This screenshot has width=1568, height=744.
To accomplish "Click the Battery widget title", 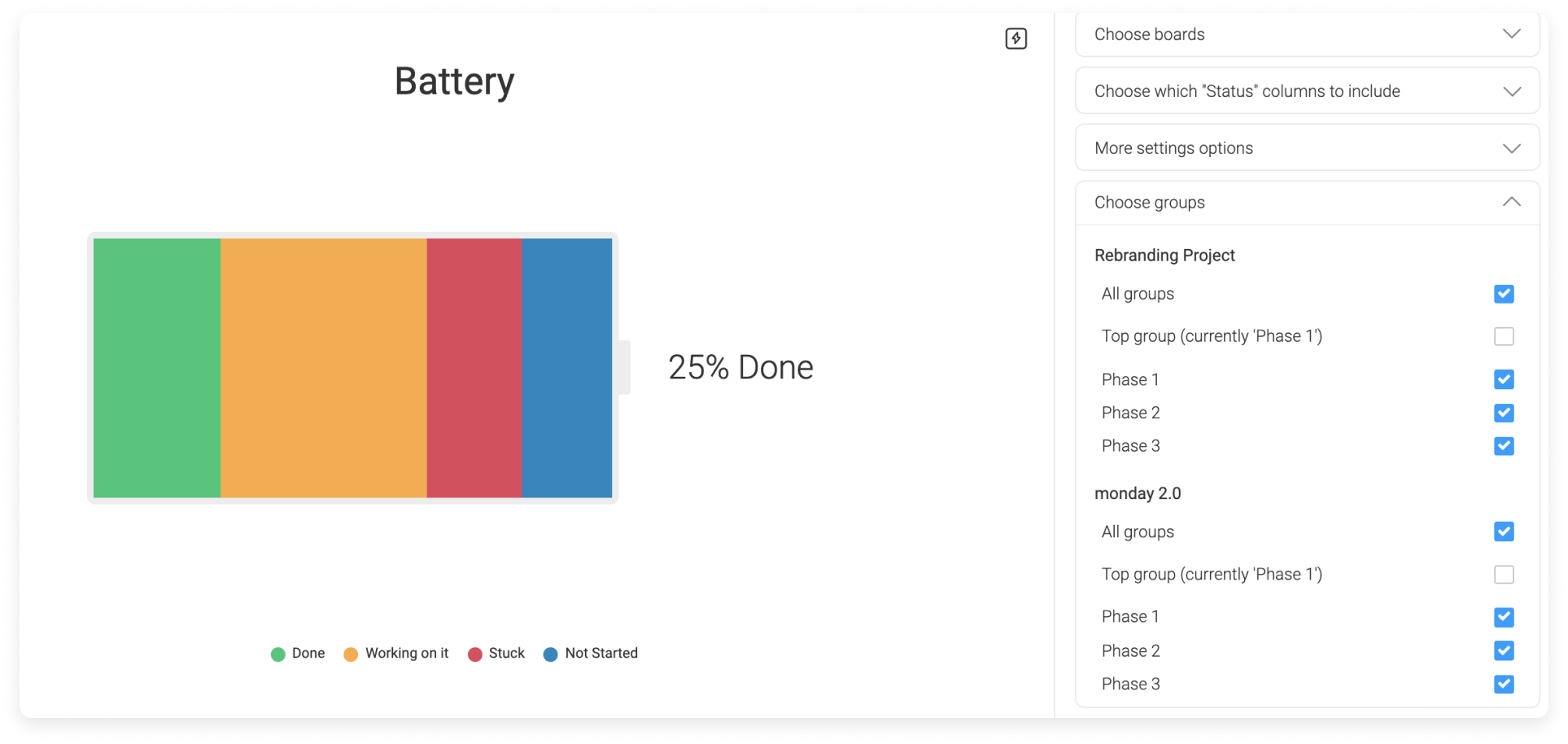I will point(454,81).
